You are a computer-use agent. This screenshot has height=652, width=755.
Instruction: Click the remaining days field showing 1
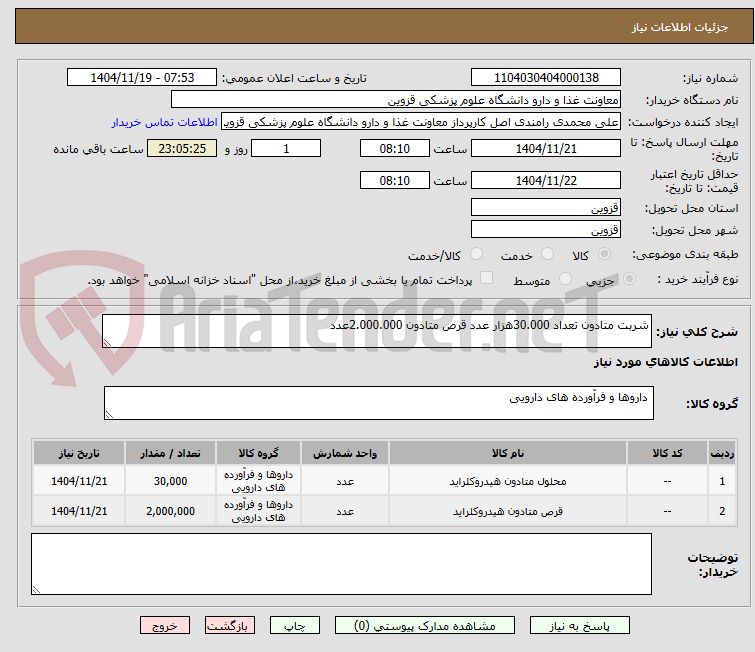click(x=286, y=148)
